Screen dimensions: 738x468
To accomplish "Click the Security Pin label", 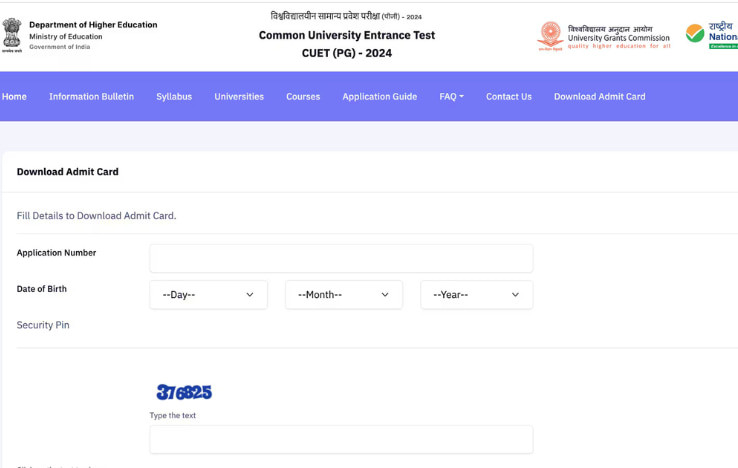I will tap(43, 325).
